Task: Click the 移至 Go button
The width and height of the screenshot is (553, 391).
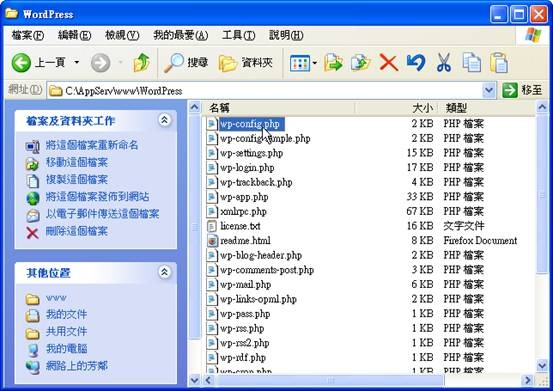Action: coord(522,91)
